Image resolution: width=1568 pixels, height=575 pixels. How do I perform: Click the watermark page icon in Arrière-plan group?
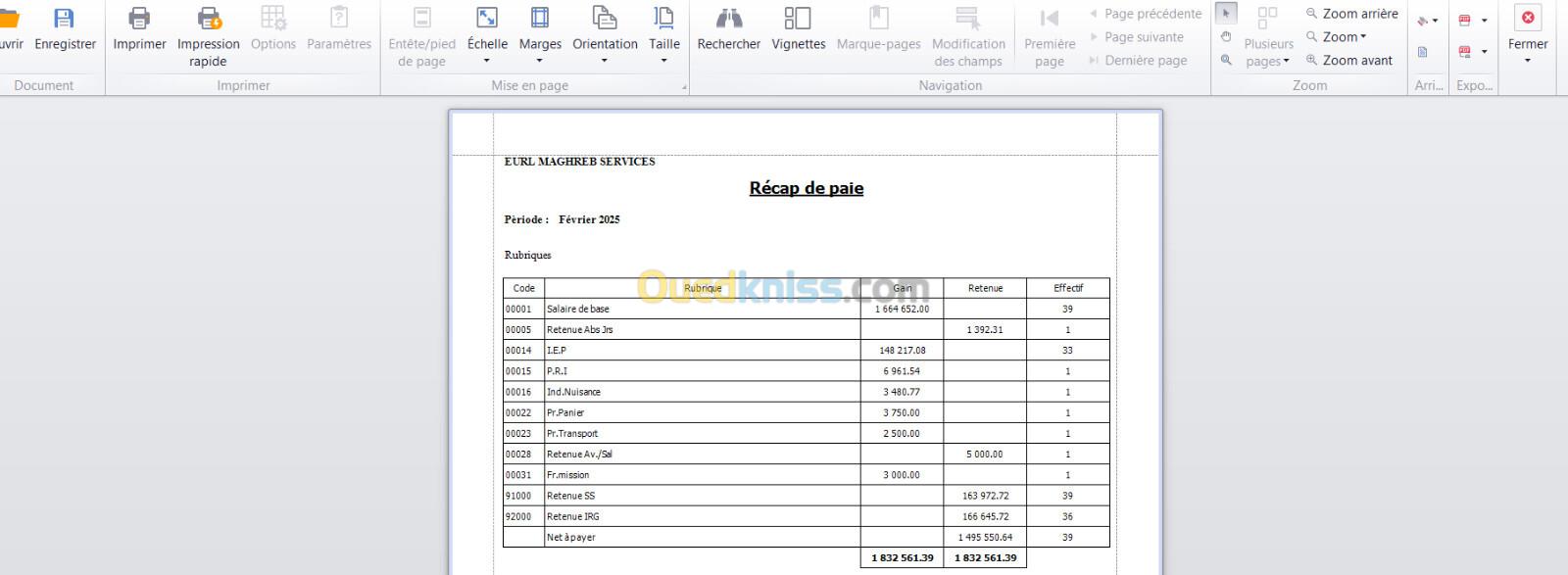pos(1423,52)
